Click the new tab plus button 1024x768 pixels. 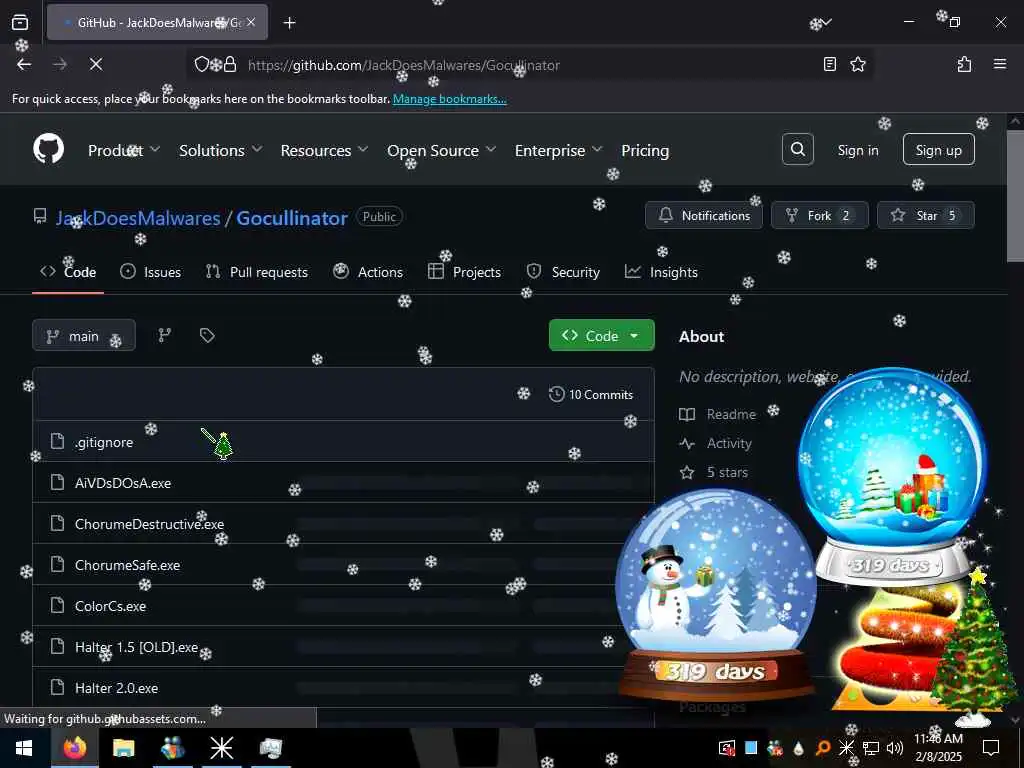[x=289, y=23]
